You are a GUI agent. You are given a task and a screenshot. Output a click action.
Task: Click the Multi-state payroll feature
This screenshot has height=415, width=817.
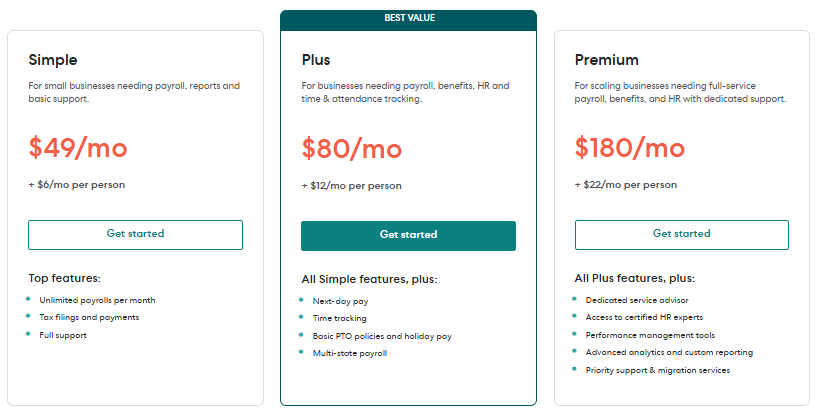point(349,353)
